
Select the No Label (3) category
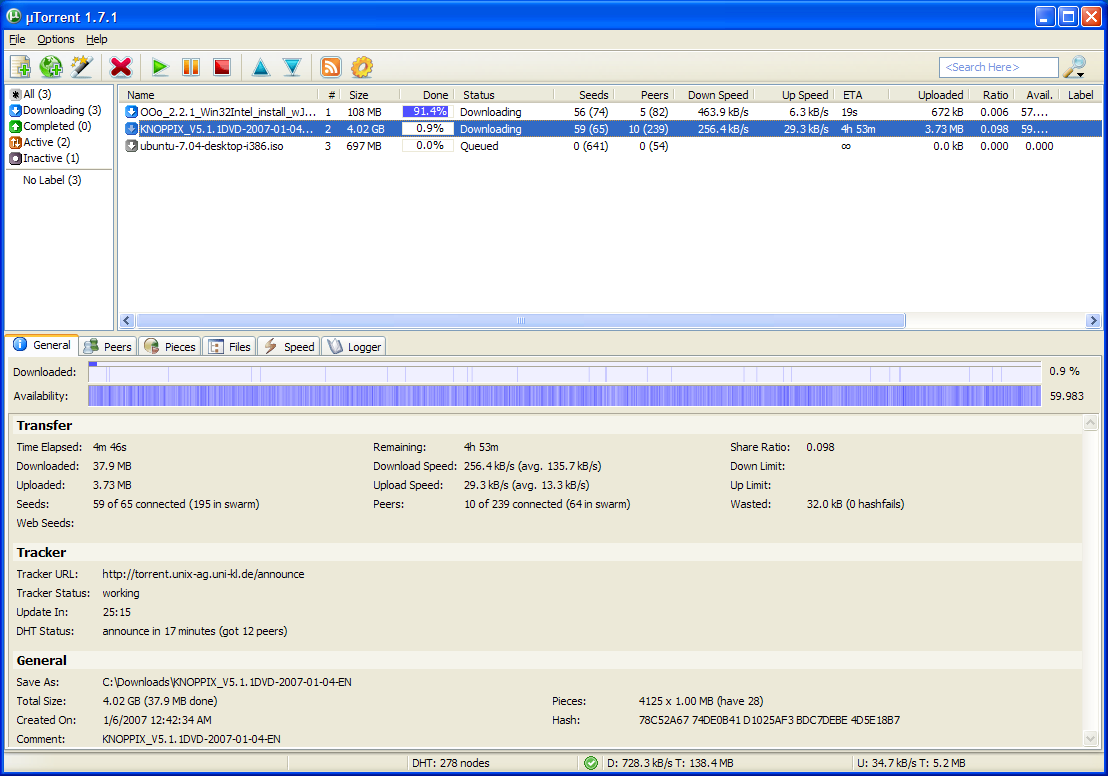53,180
